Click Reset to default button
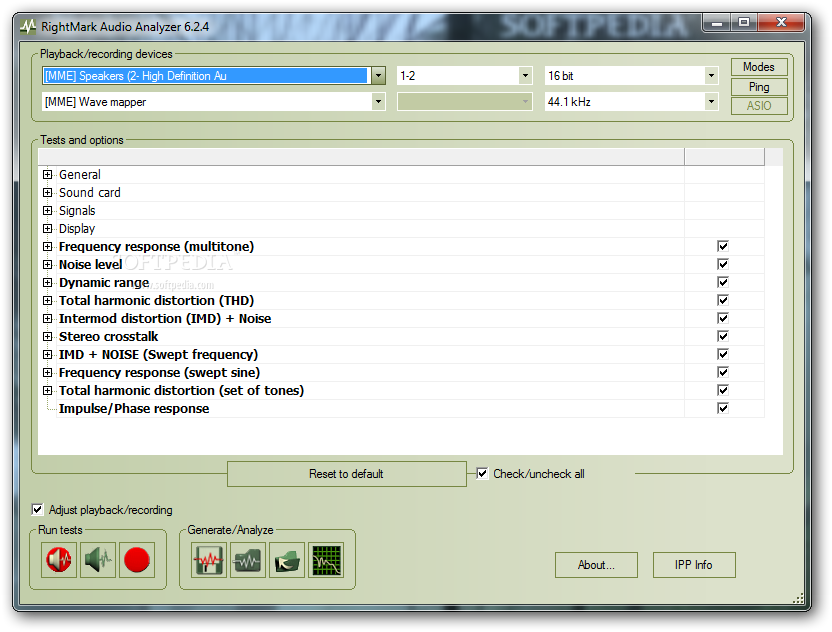832x632 pixels. 346,474
